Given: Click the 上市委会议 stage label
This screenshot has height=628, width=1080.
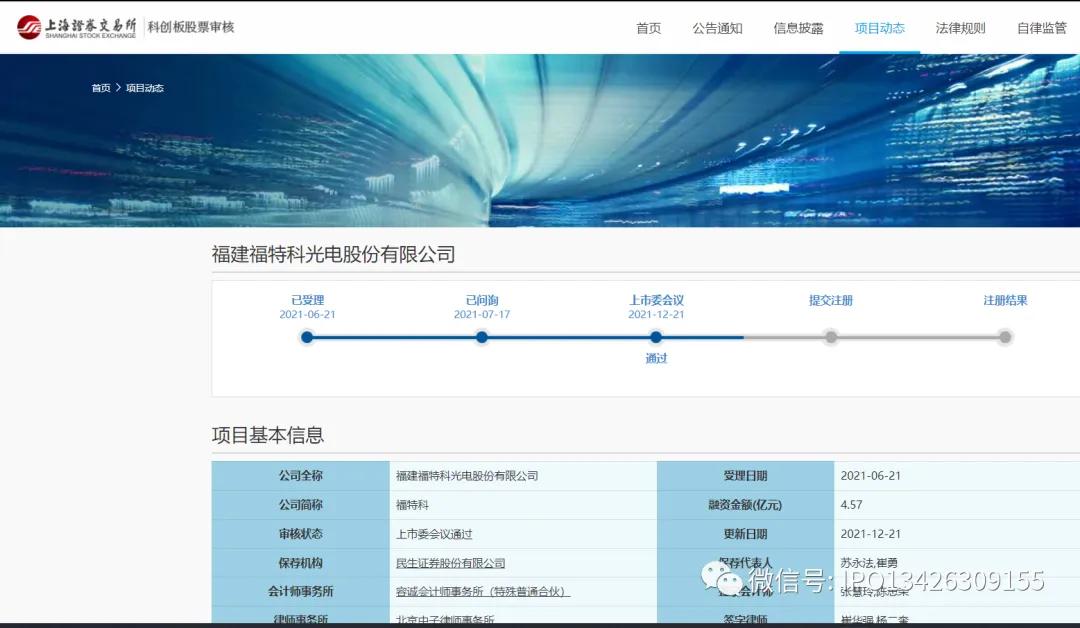Looking at the screenshot, I should tap(656, 300).
